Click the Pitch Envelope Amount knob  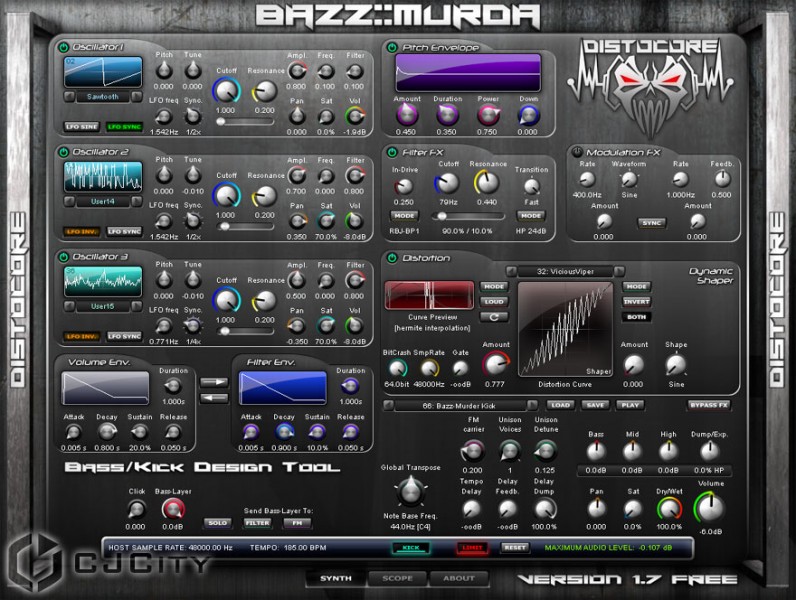click(407, 115)
